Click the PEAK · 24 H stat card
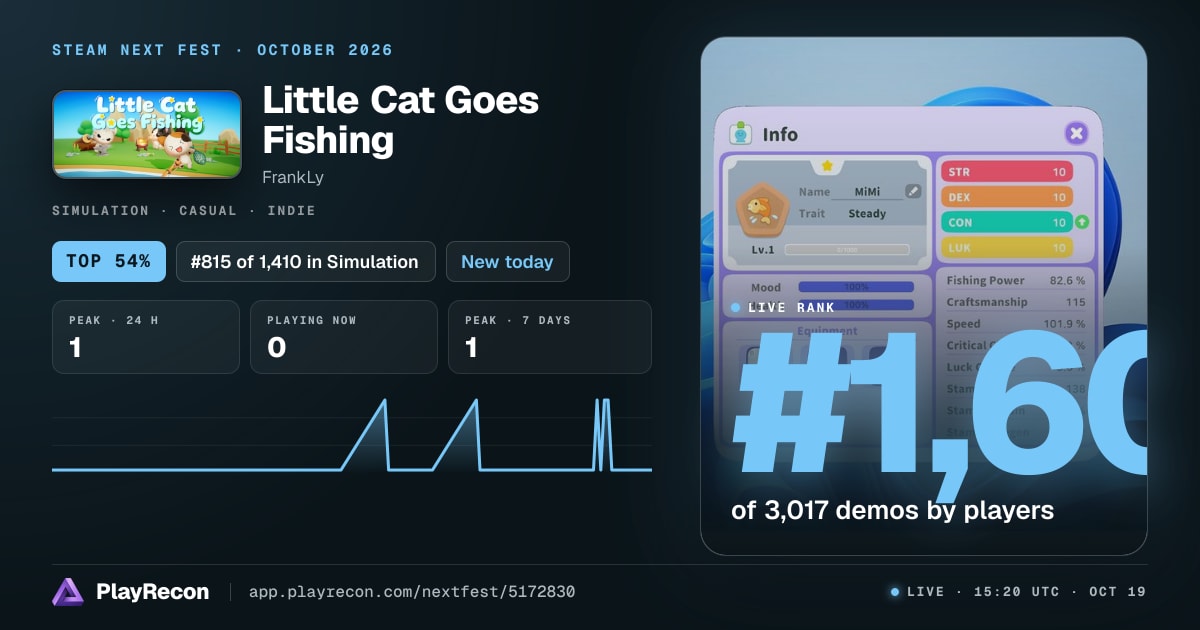Viewport: 1200px width, 630px height. (146, 337)
